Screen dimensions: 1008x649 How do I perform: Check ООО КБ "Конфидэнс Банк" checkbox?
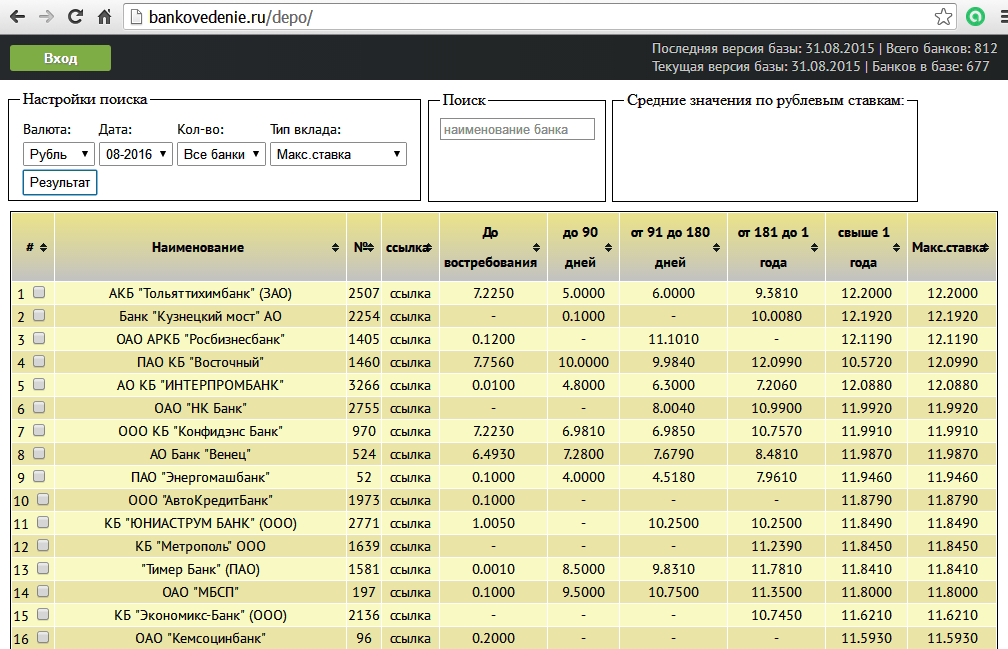[x=39, y=431]
